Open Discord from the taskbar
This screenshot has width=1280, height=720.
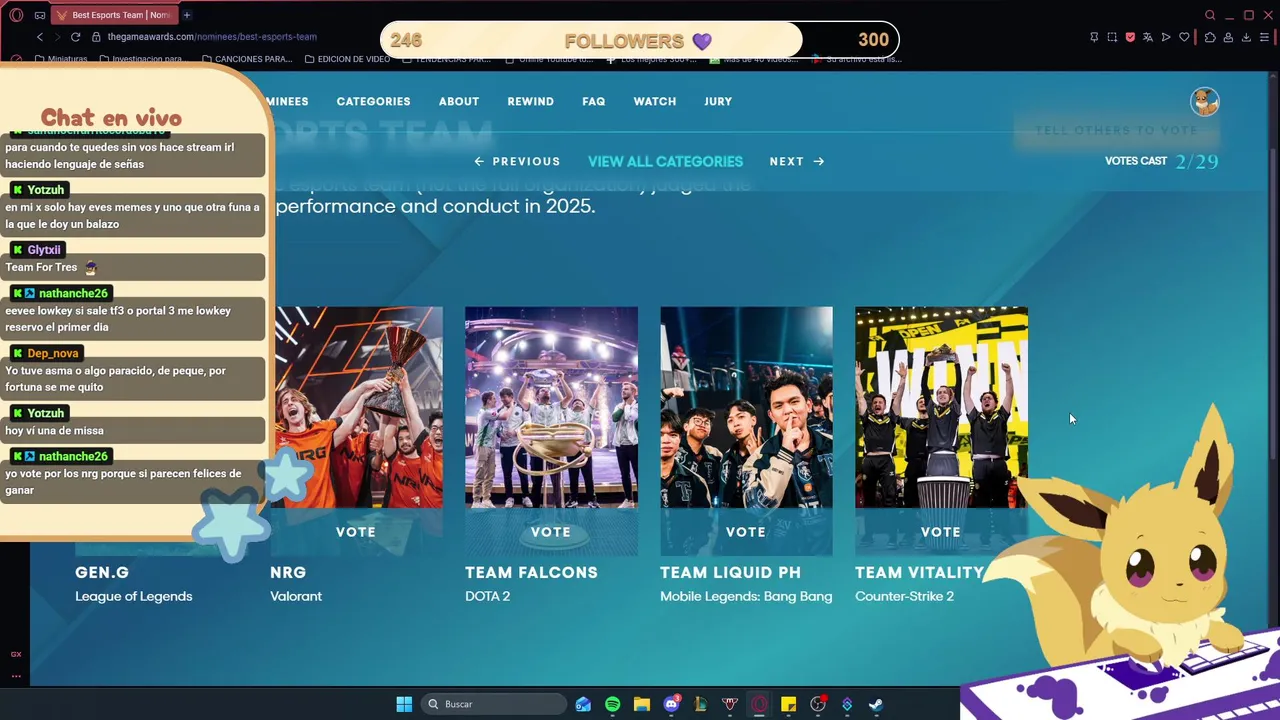(x=672, y=704)
